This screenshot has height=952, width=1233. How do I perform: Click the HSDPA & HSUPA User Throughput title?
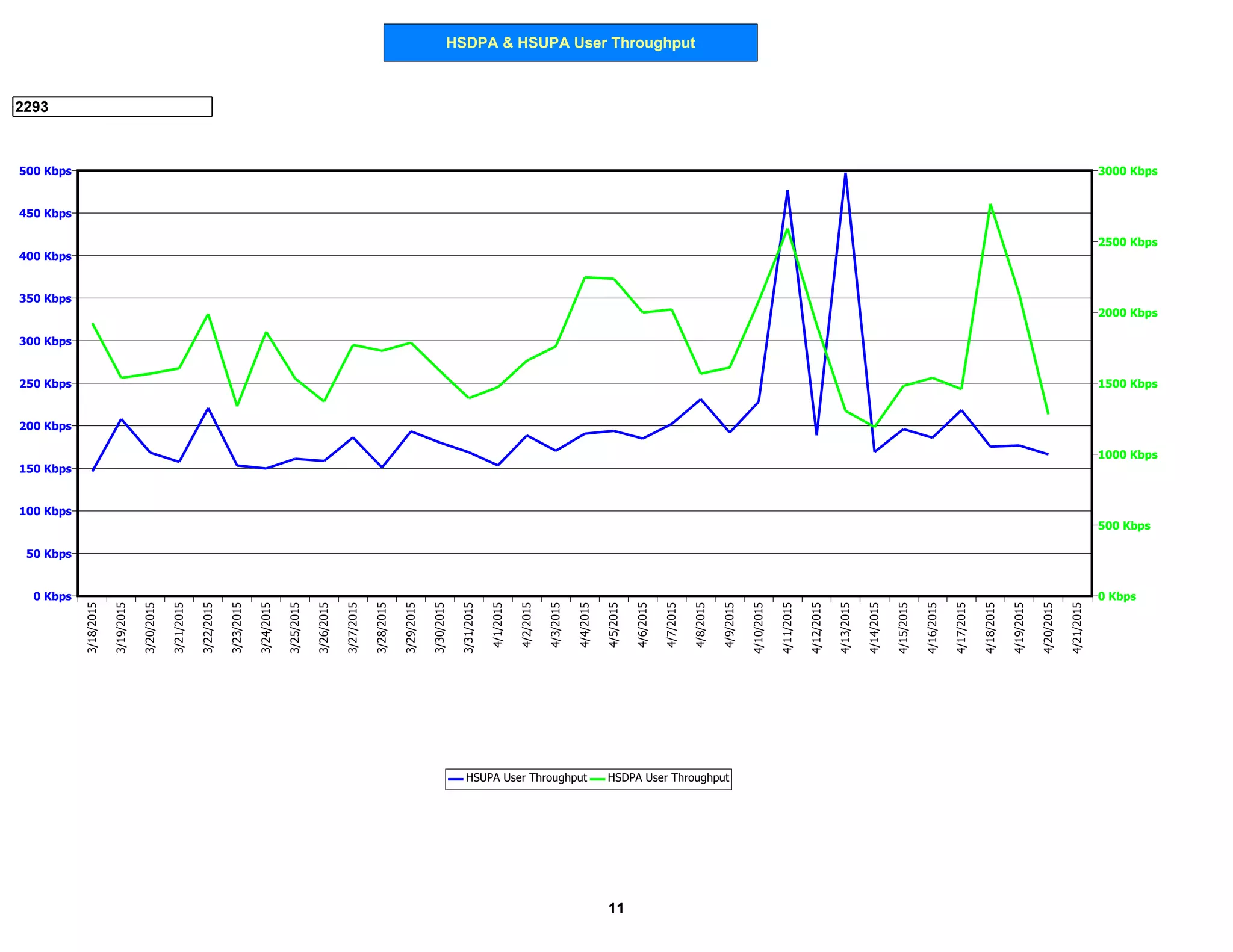coord(570,43)
